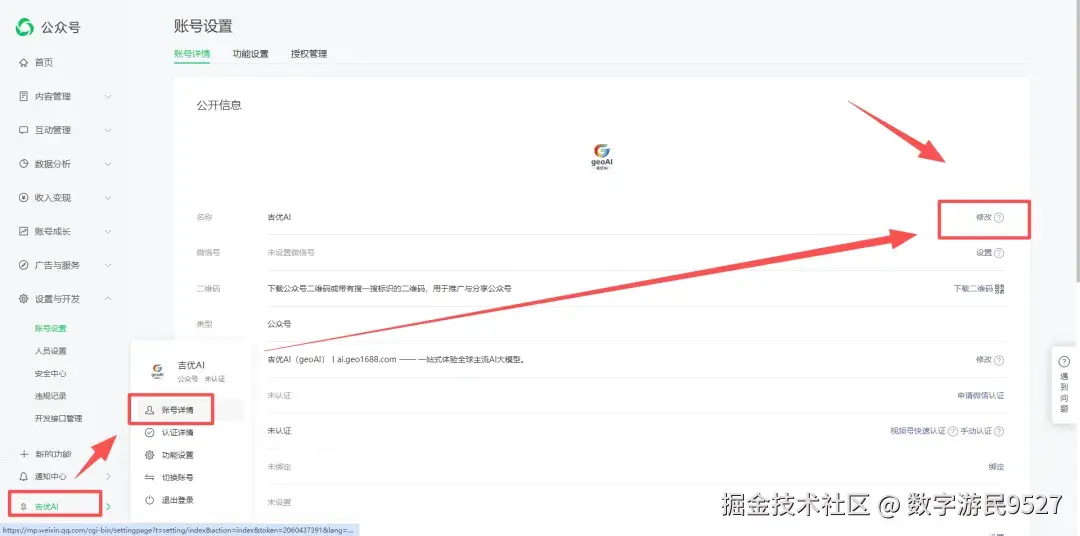Click the geoAI account avatar in public info
Viewport: 1080px width, 536px height.
click(x=602, y=157)
